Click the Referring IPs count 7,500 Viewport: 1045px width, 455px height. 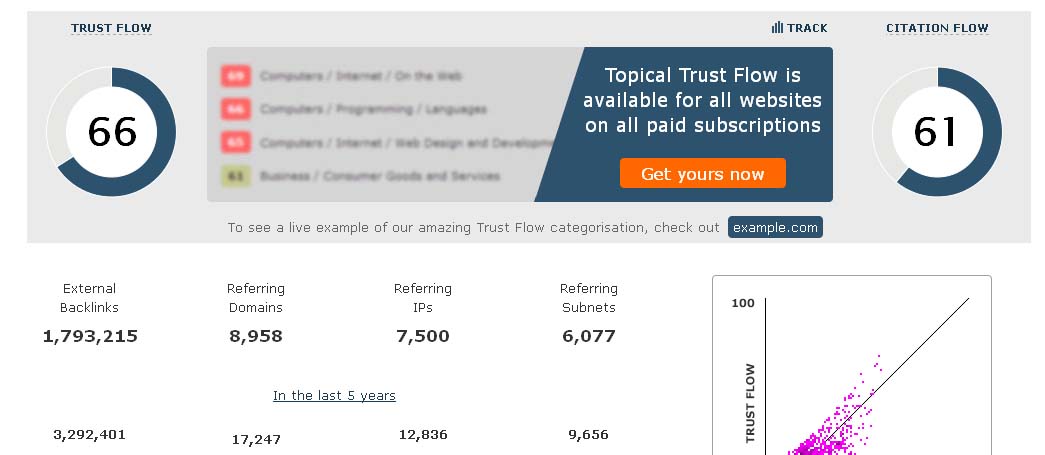(423, 336)
